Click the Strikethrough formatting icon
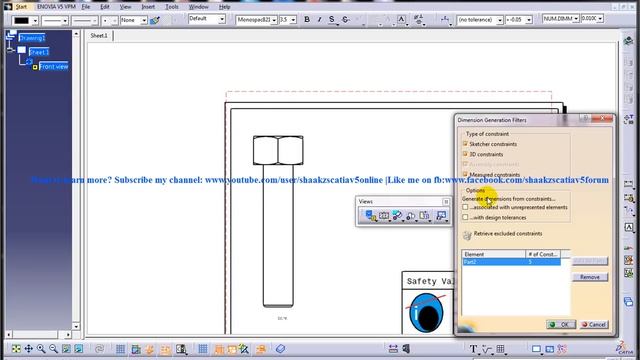This screenshot has width=640, height=360. pyautogui.click(x=345, y=19)
